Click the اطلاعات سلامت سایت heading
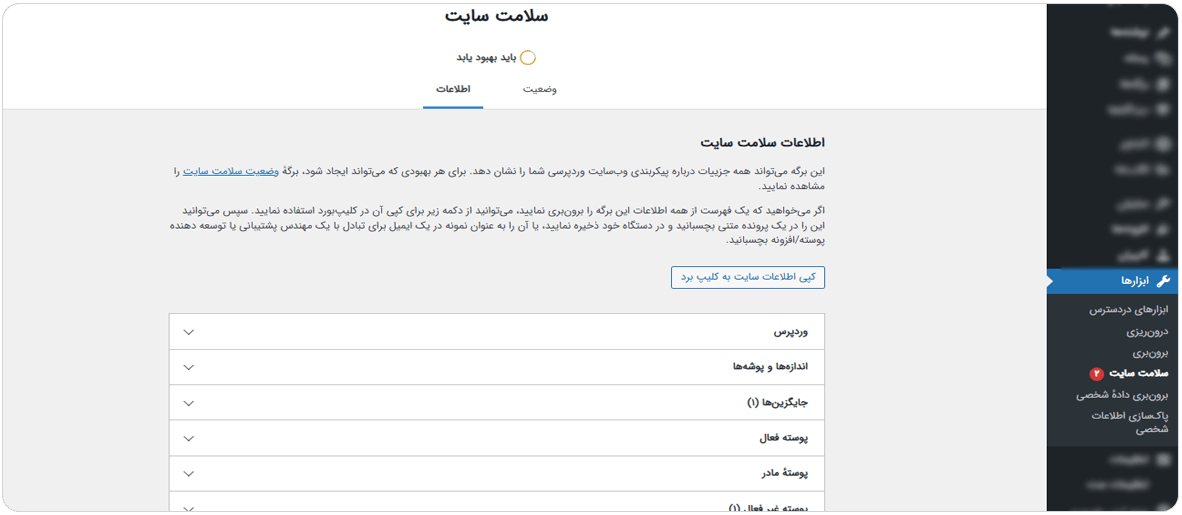The height and width of the screenshot is (515, 1182). [x=762, y=142]
